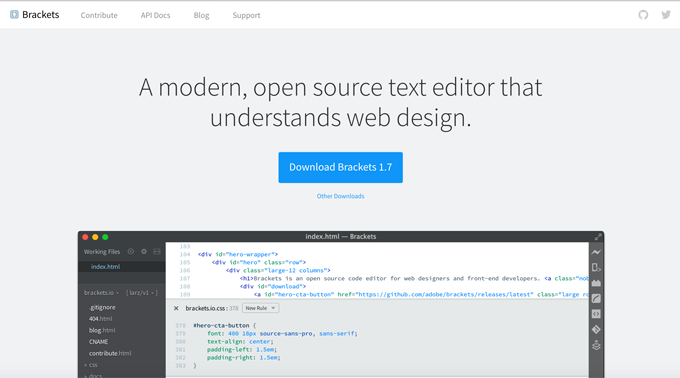
Task: Click the div id="download" code line
Action: click(x=273, y=287)
